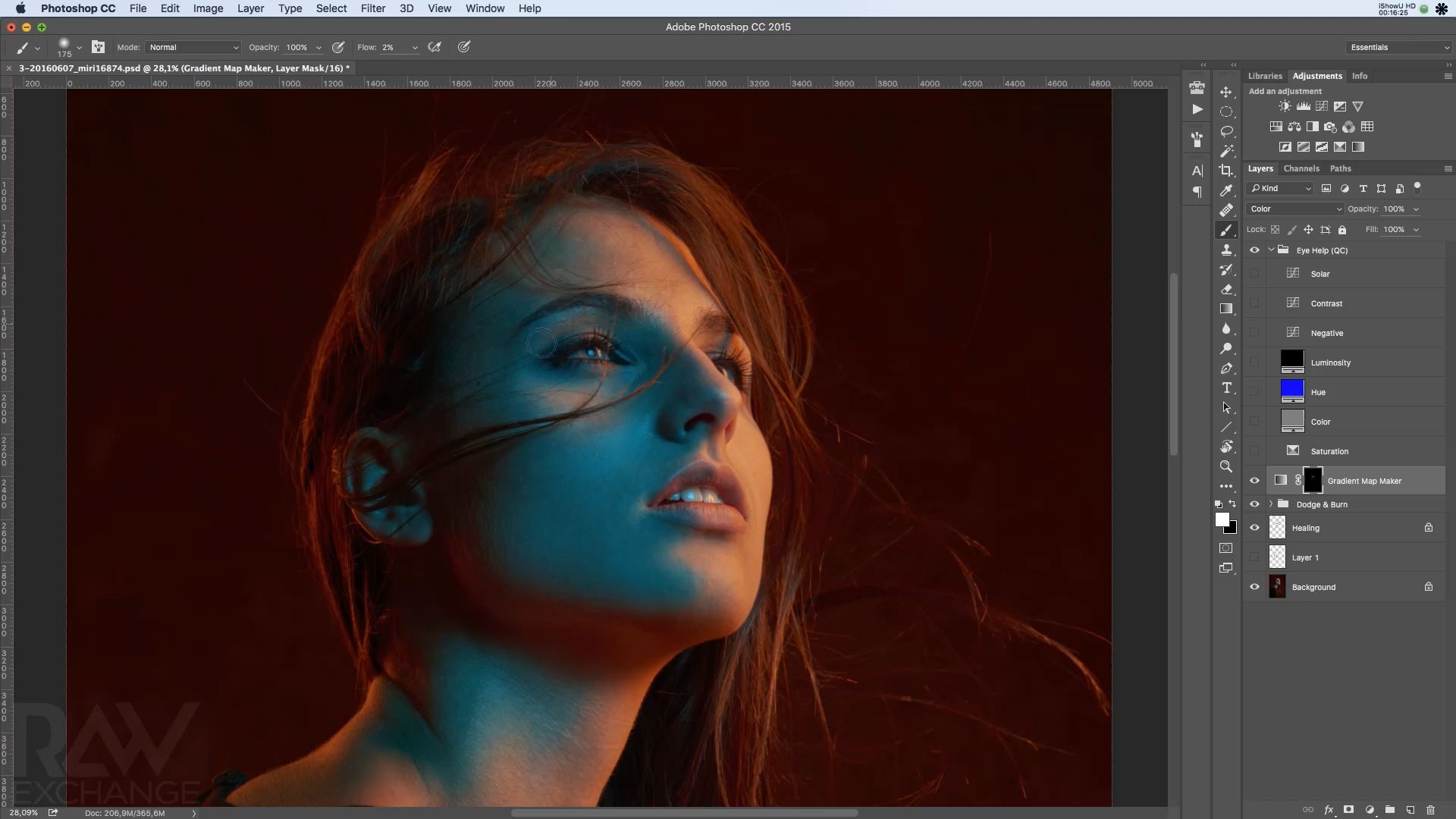
Task: Open the Flow value dropdown
Action: [x=415, y=48]
